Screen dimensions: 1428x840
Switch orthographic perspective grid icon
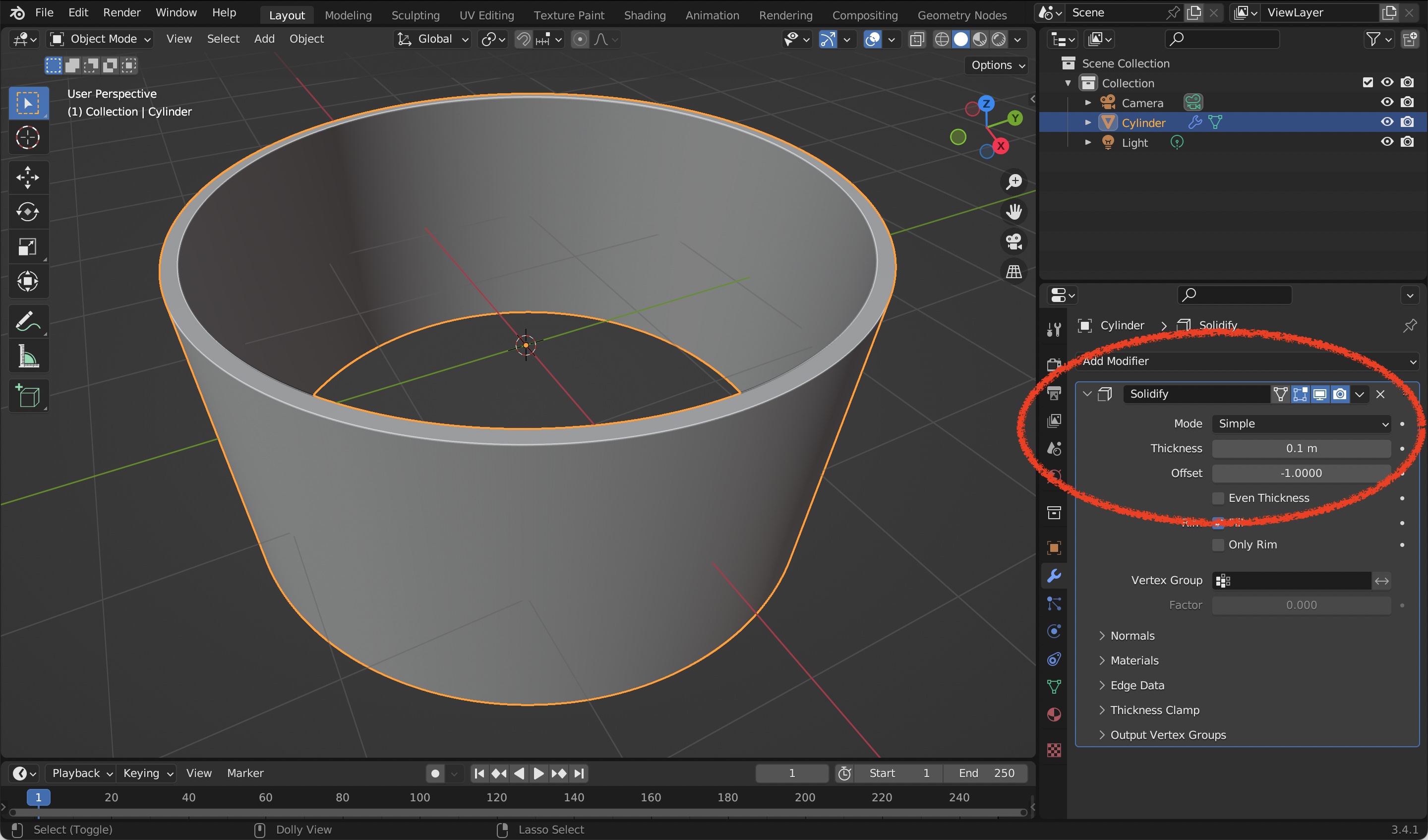tap(1013, 272)
